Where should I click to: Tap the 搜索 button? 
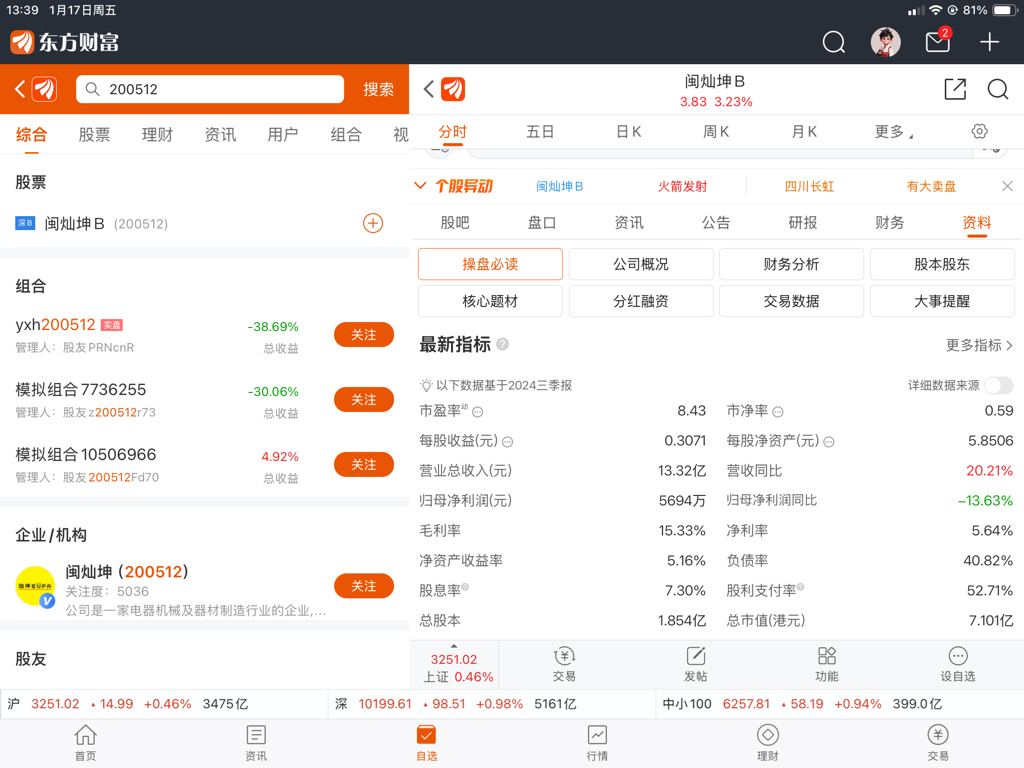[378, 89]
